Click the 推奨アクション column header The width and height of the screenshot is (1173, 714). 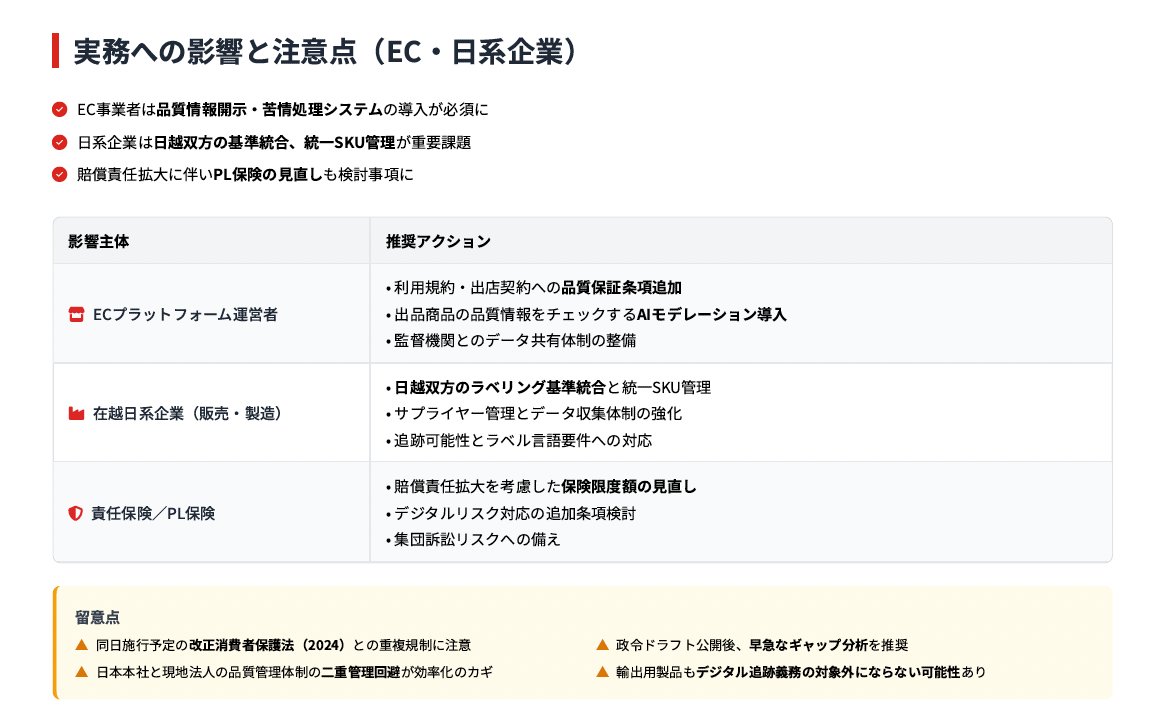(438, 241)
